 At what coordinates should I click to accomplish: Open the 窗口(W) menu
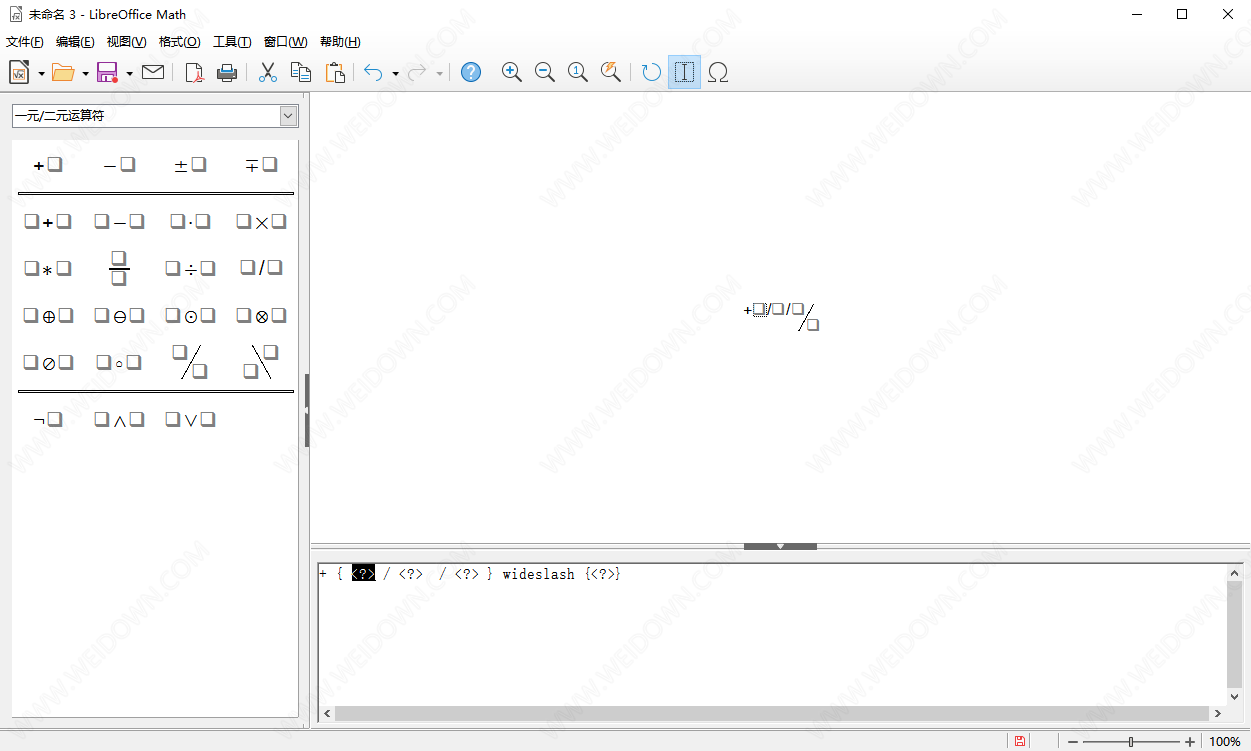285,42
